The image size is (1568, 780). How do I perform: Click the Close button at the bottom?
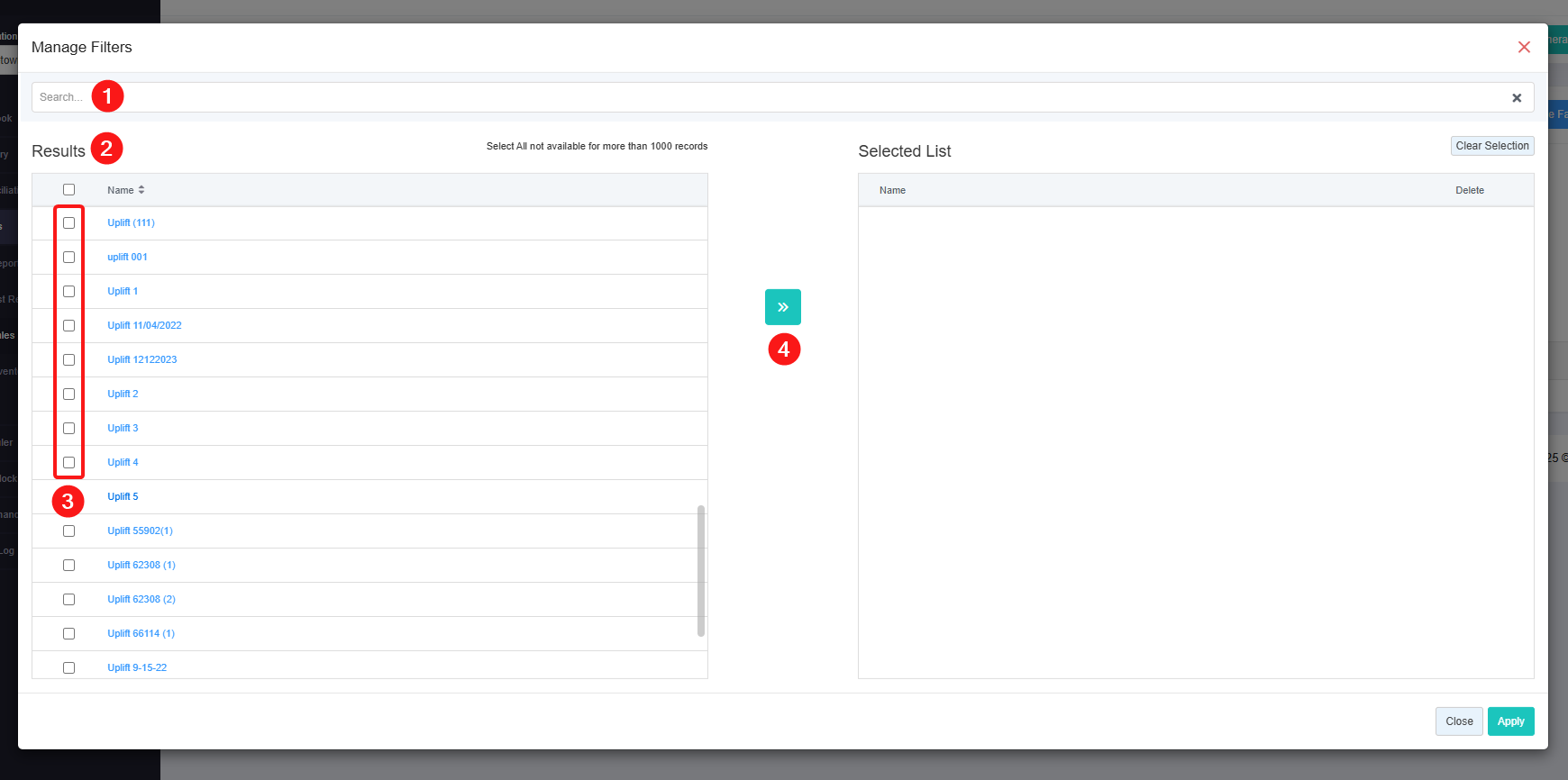[x=1458, y=721]
